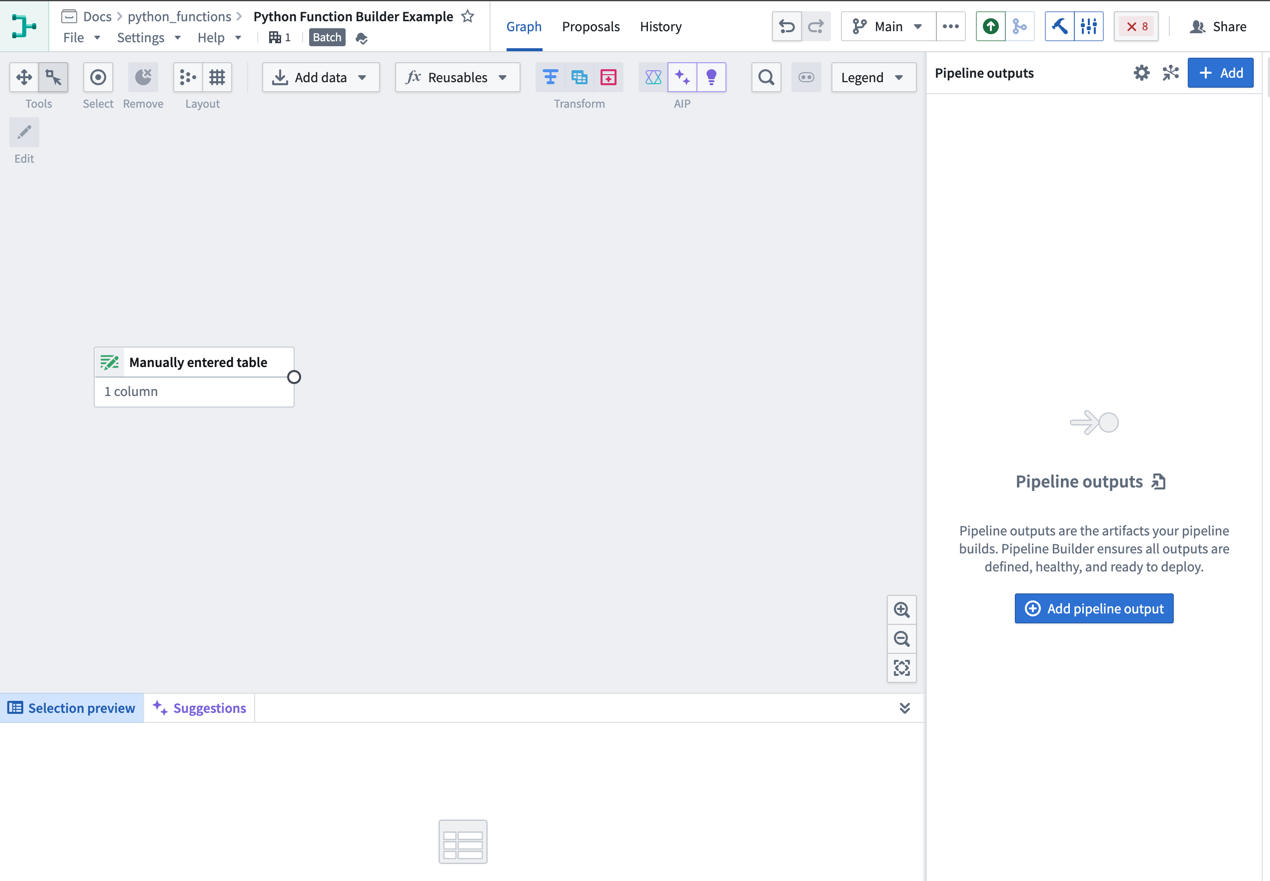Click the Edit pencil tool
The width and height of the screenshot is (1270, 881).
(24, 132)
